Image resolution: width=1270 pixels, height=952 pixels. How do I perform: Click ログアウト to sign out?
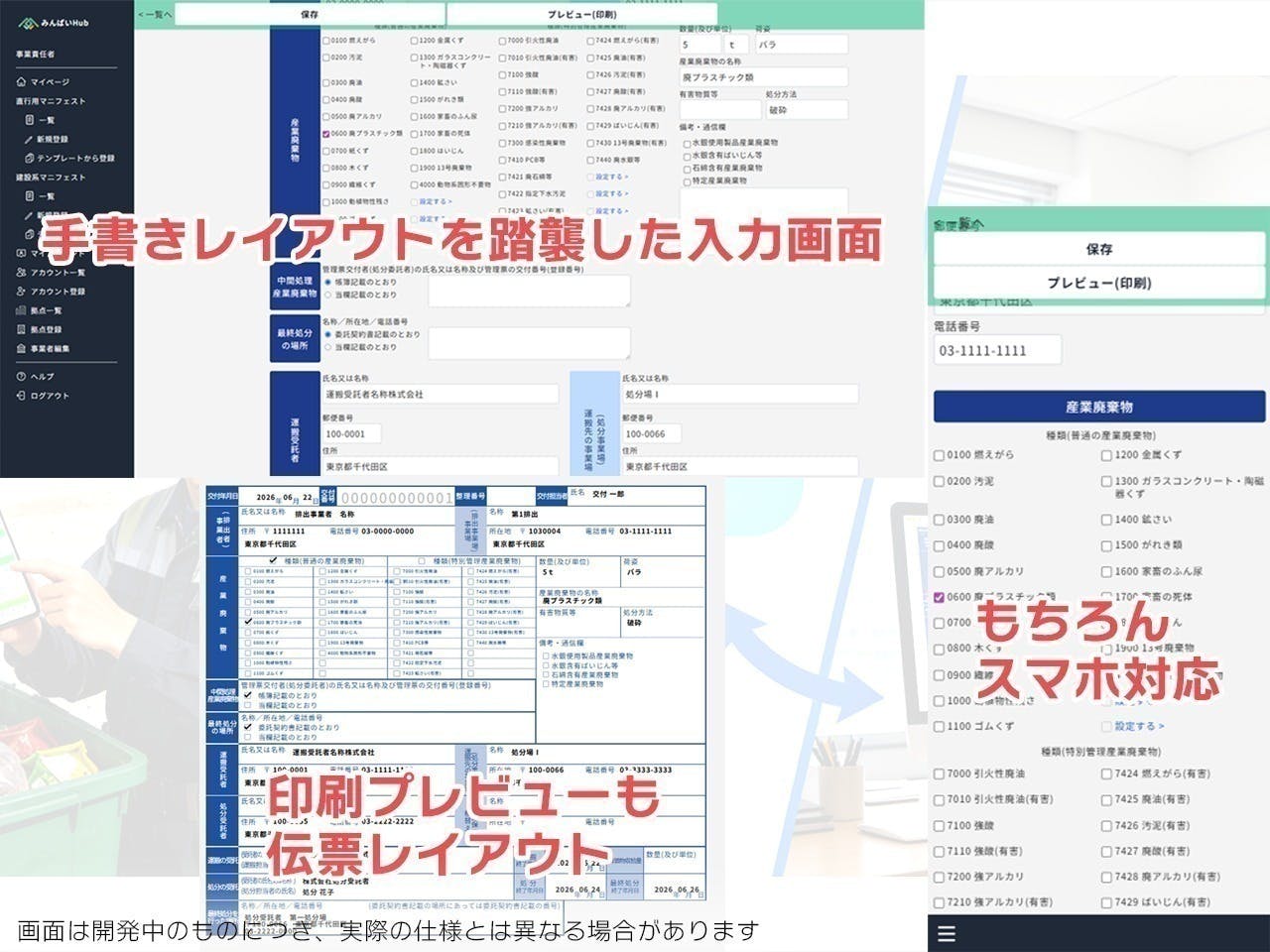pyautogui.click(x=50, y=394)
